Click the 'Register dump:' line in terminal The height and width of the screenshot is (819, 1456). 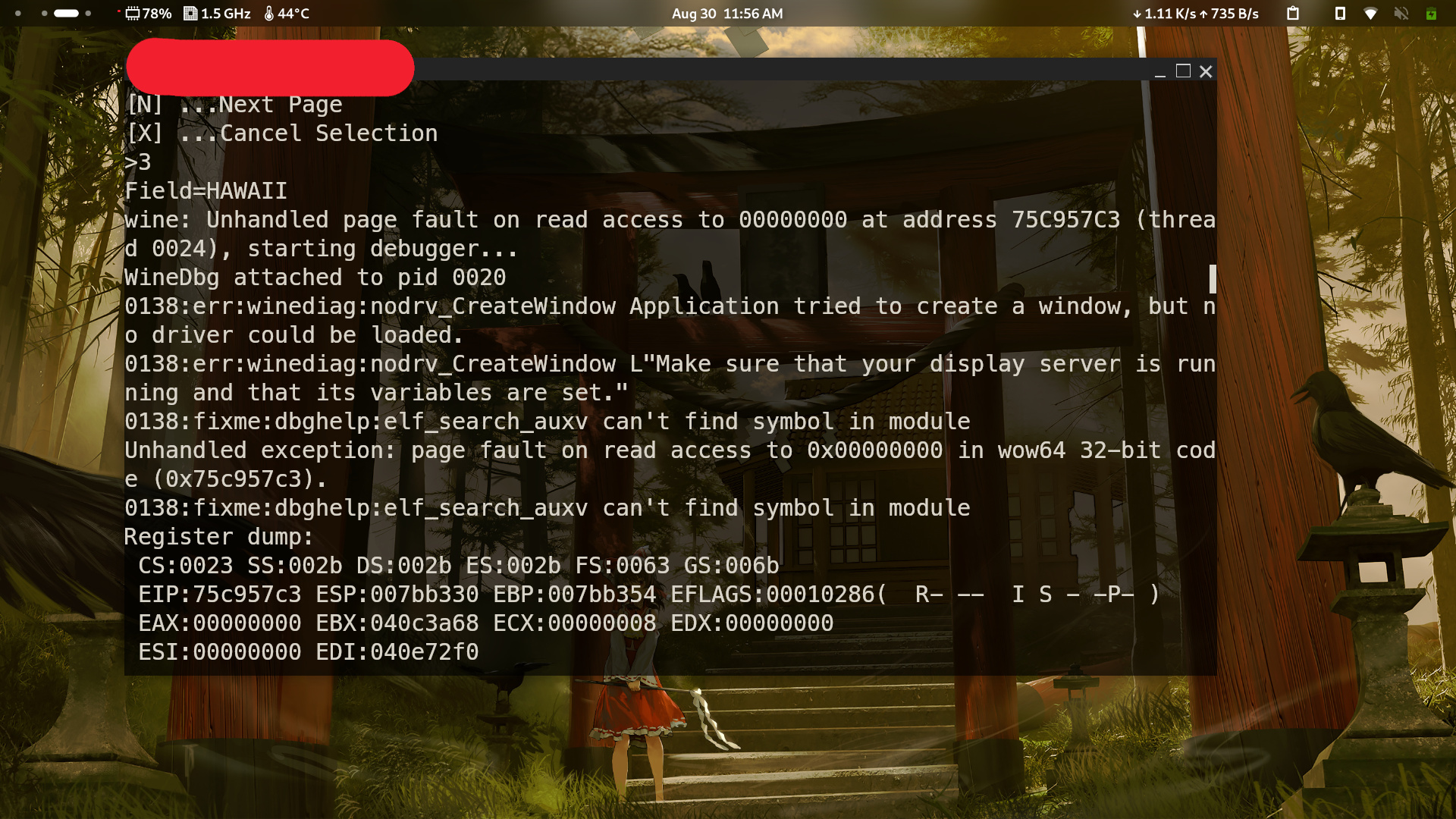(218, 537)
